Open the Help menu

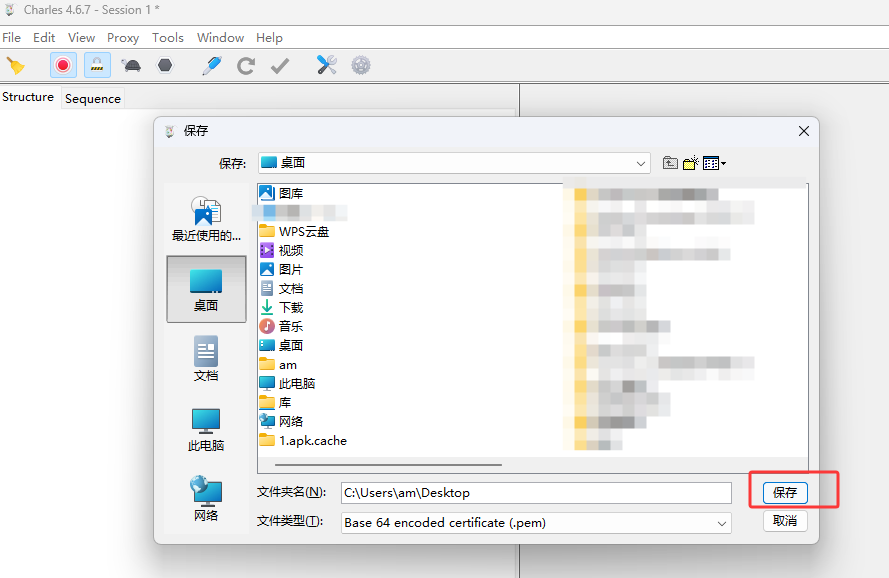click(x=269, y=37)
